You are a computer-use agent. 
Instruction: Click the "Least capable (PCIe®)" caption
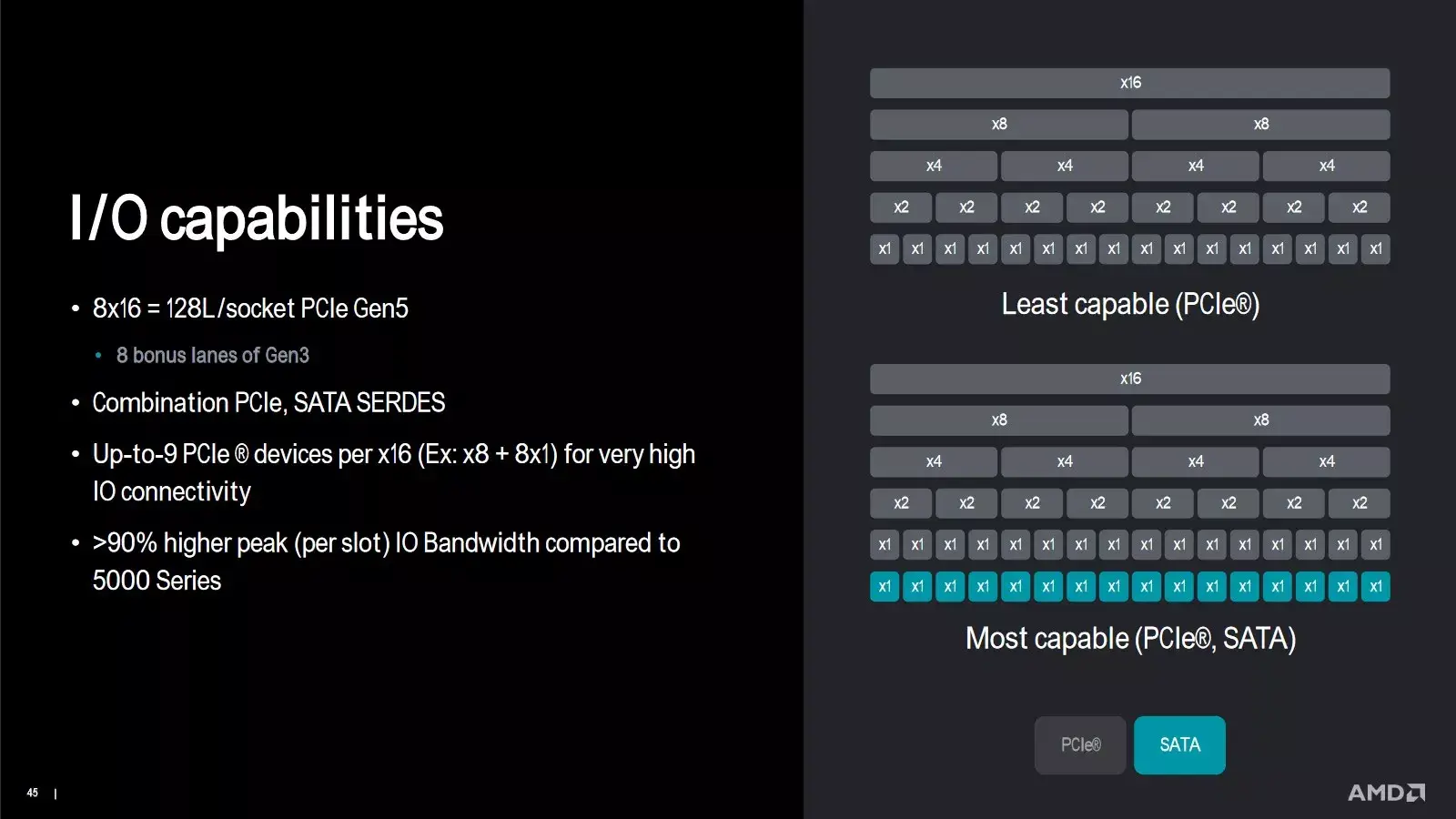coord(1130,305)
